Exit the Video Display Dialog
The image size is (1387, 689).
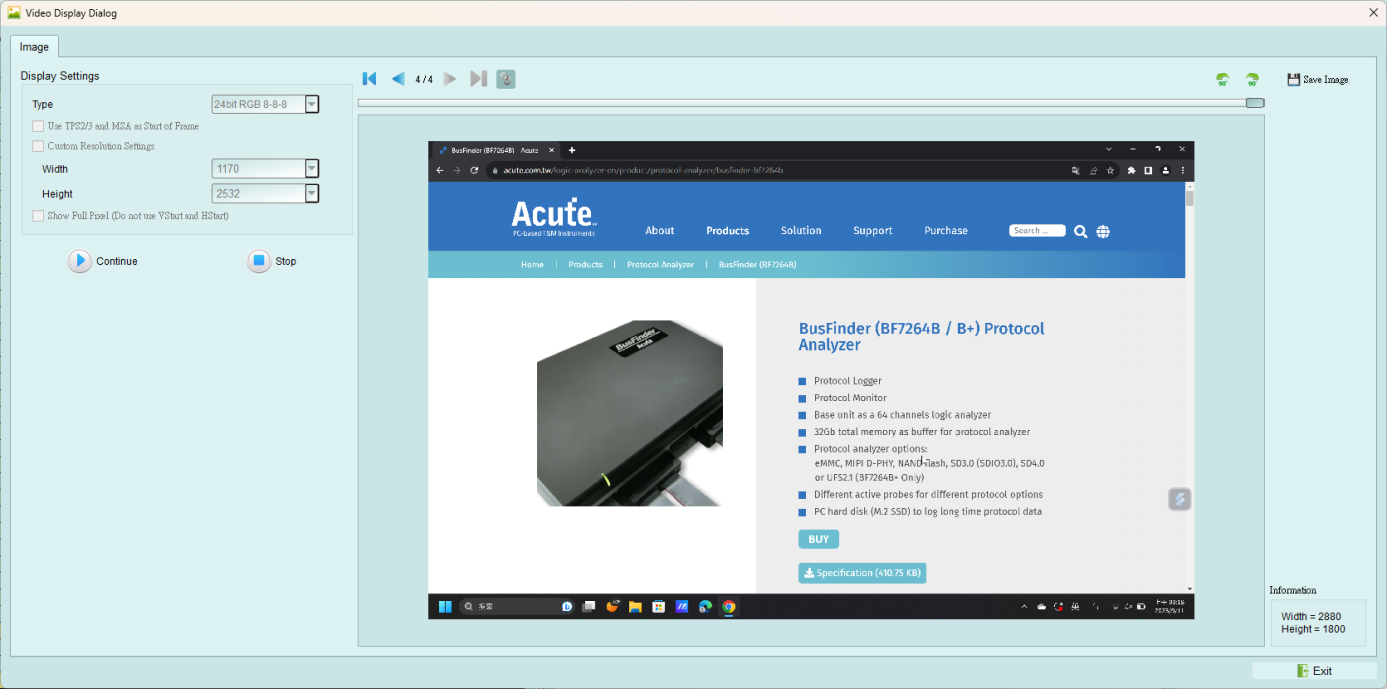1314,671
